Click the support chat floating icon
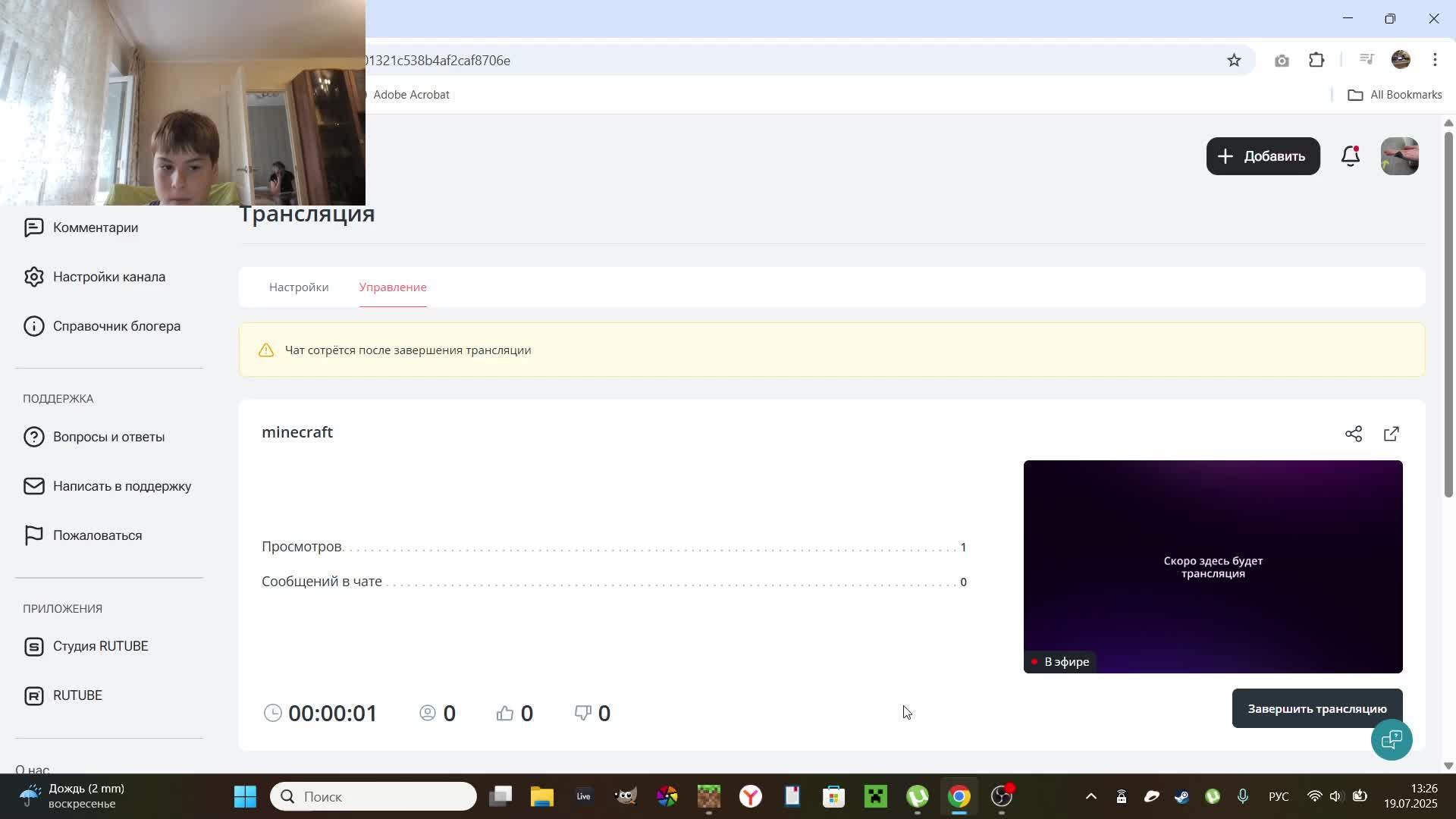 click(1392, 739)
